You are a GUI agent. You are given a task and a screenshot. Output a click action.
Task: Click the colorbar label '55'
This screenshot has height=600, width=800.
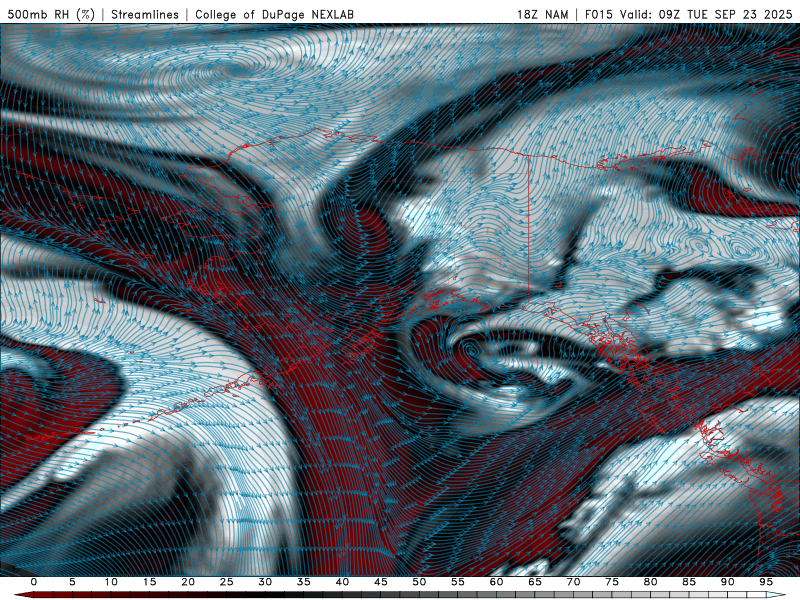tap(458, 582)
